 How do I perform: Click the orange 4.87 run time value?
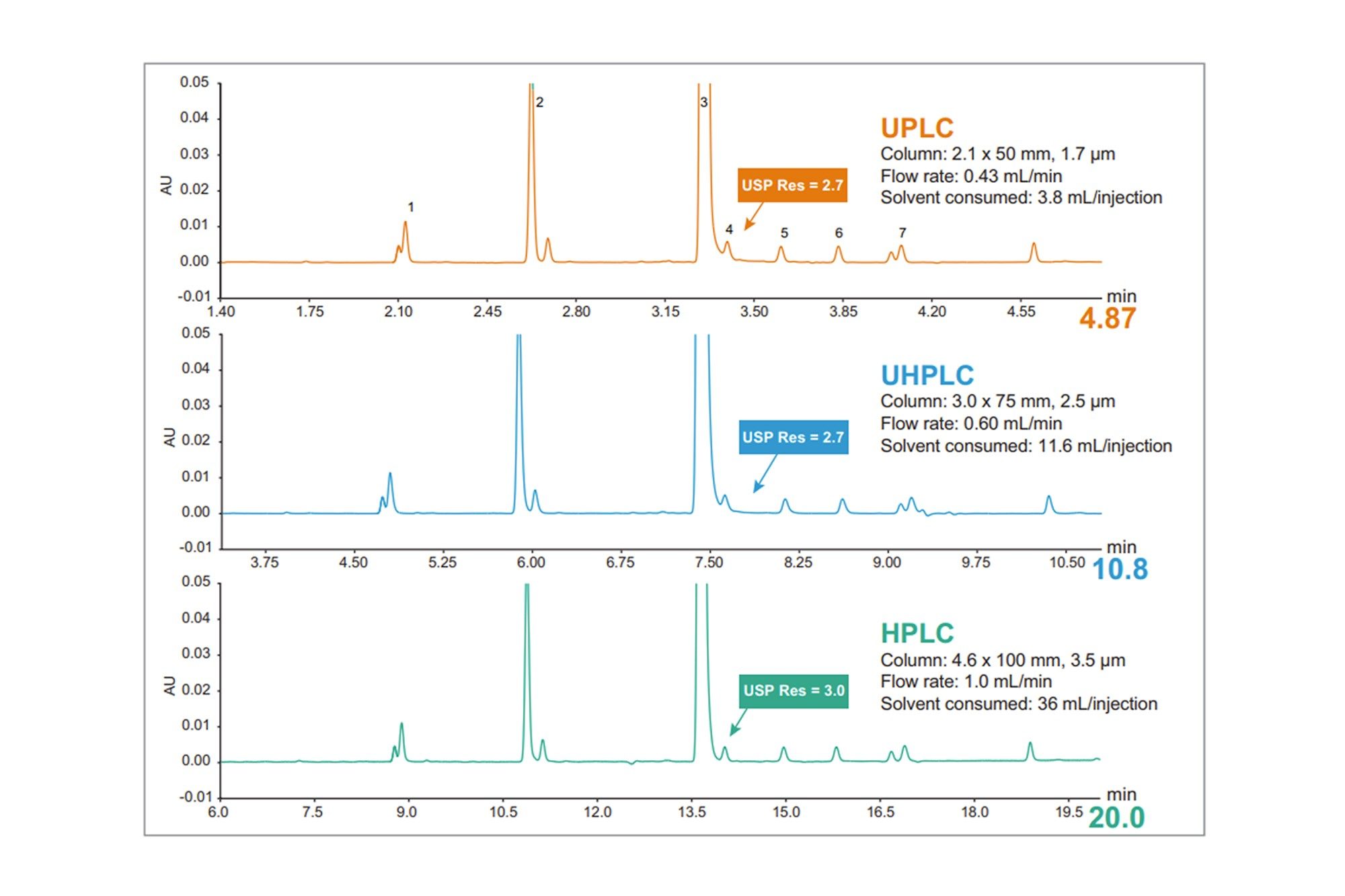1108,318
